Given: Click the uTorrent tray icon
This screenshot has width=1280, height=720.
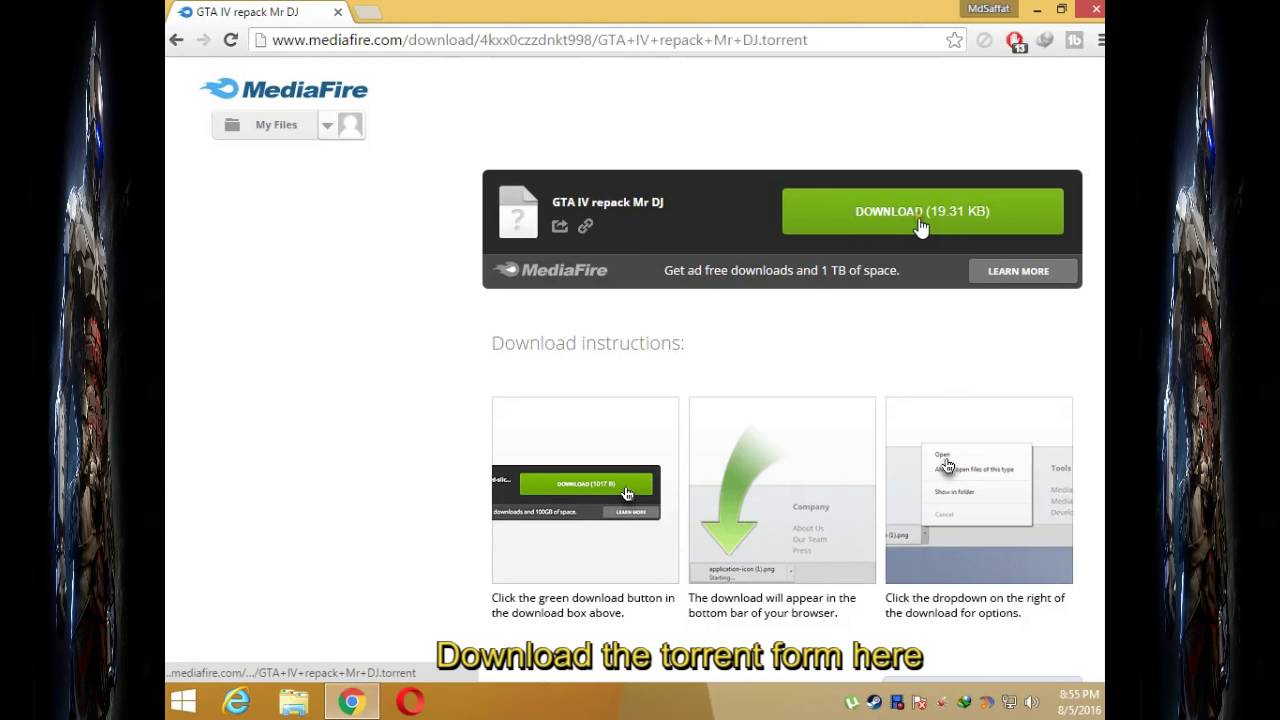Looking at the screenshot, I should [x=852, y=702].
